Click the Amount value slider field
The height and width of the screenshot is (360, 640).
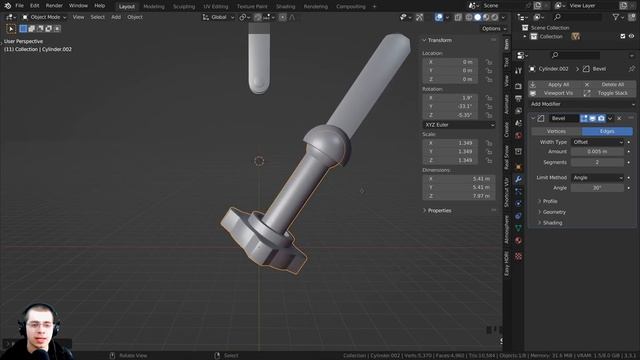click(x=597, y=151)
